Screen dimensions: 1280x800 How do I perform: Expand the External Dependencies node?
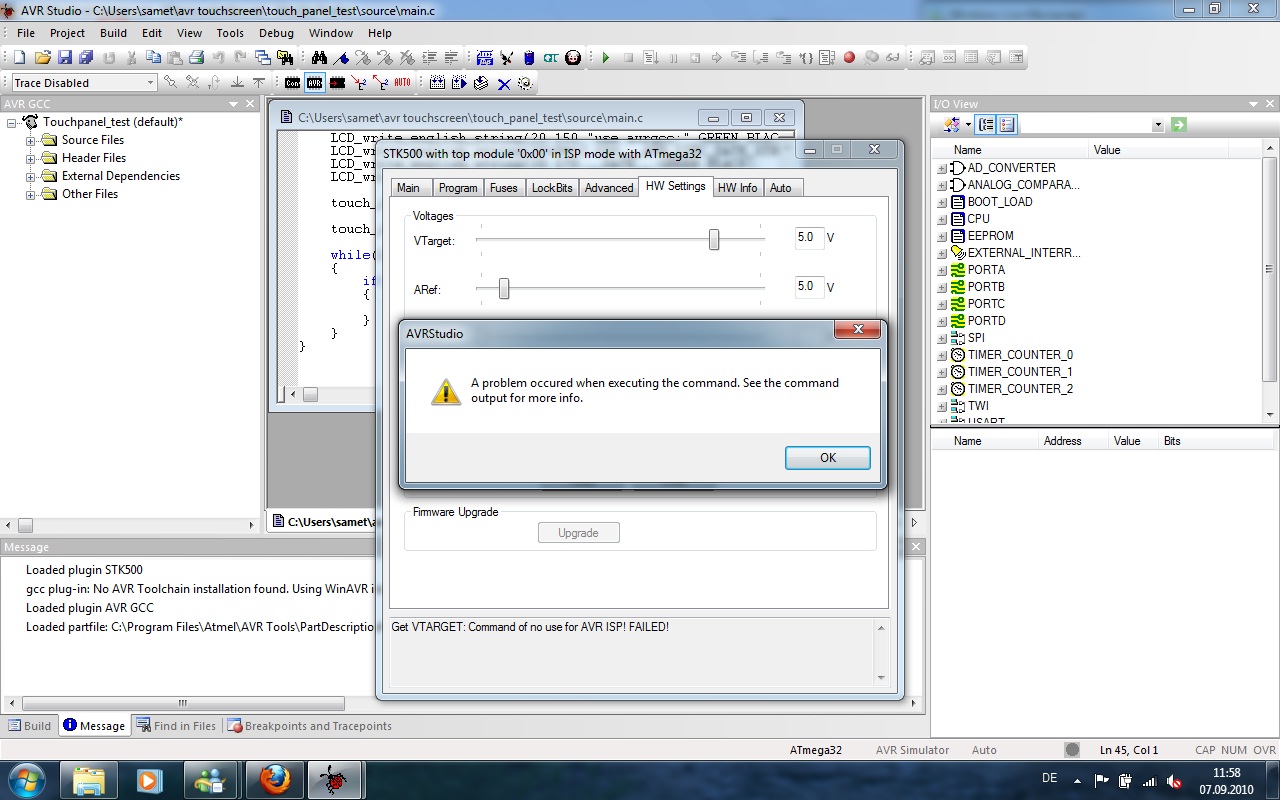(30, 176)
